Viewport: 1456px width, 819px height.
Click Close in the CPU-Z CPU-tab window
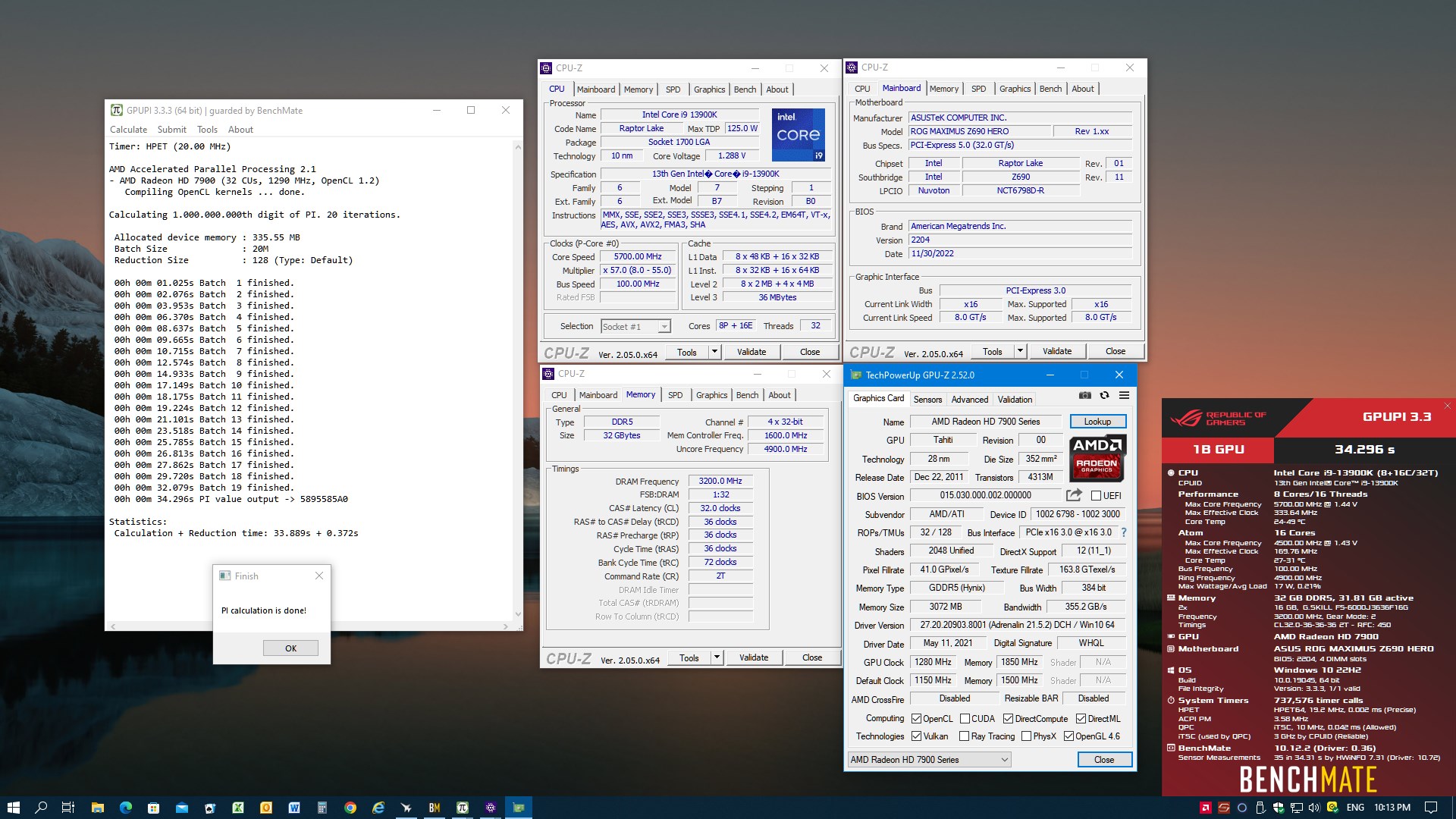click(810, 352)
